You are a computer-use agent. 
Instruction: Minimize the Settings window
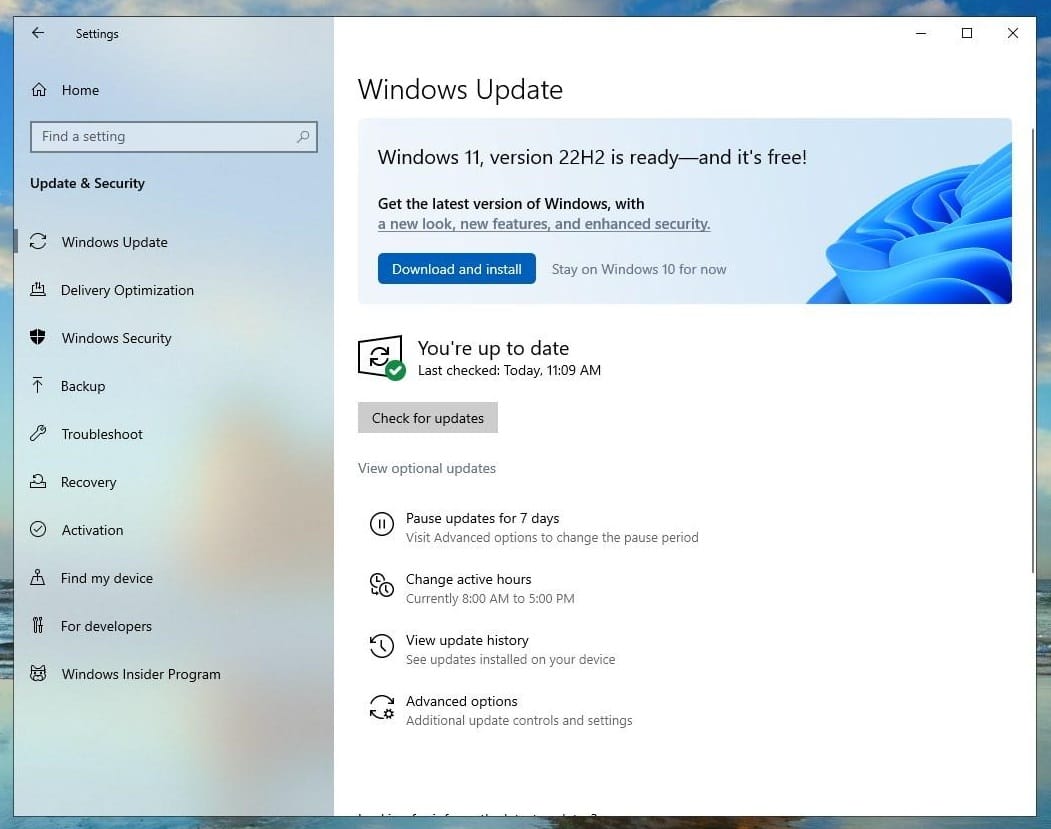tap(921, 33)
